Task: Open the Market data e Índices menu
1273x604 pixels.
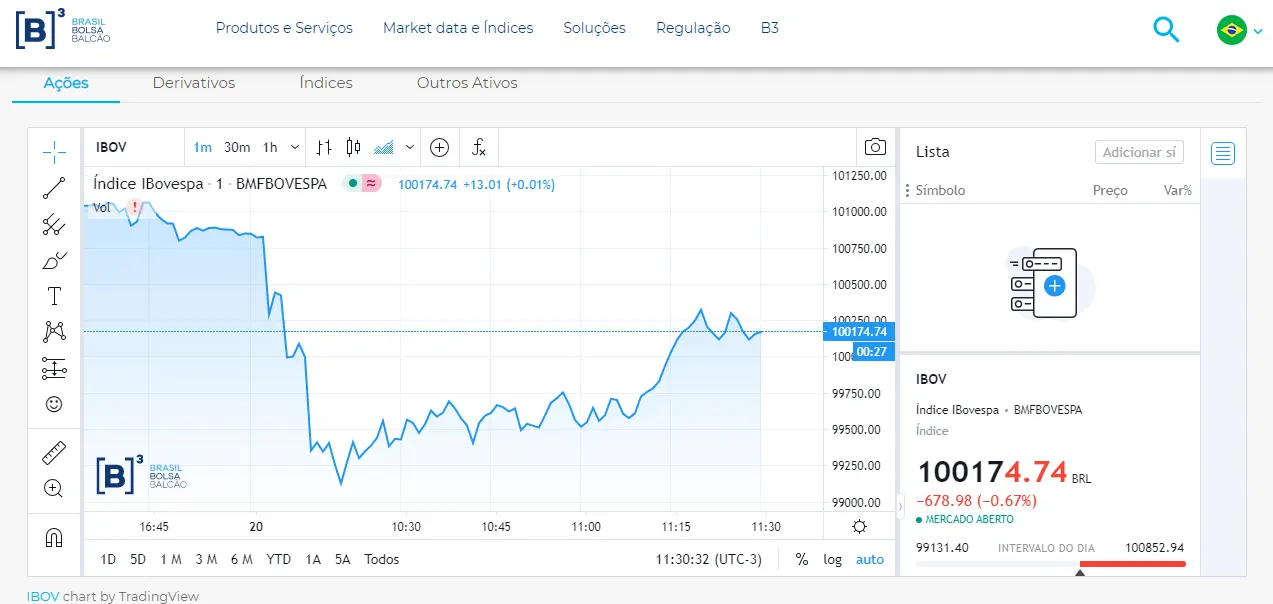Action: coord(458,28)
